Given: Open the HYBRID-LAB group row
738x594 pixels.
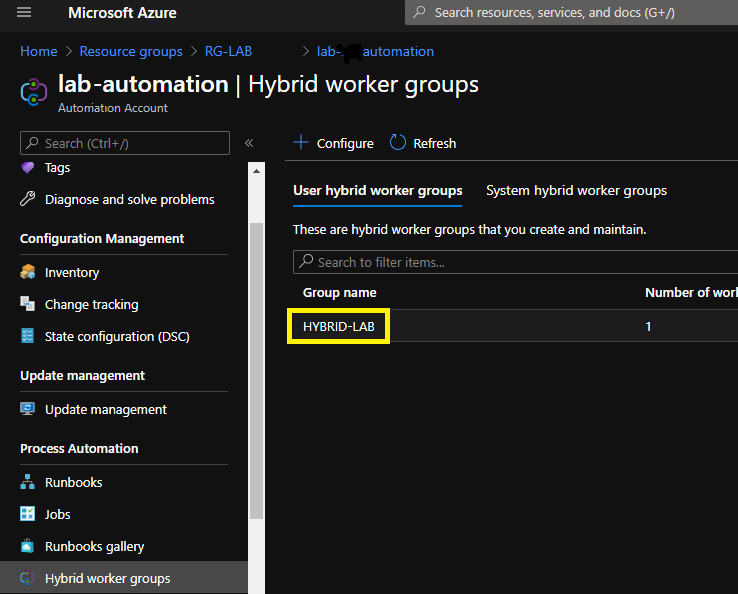Looking at the screenshot, I should [512, 326].
